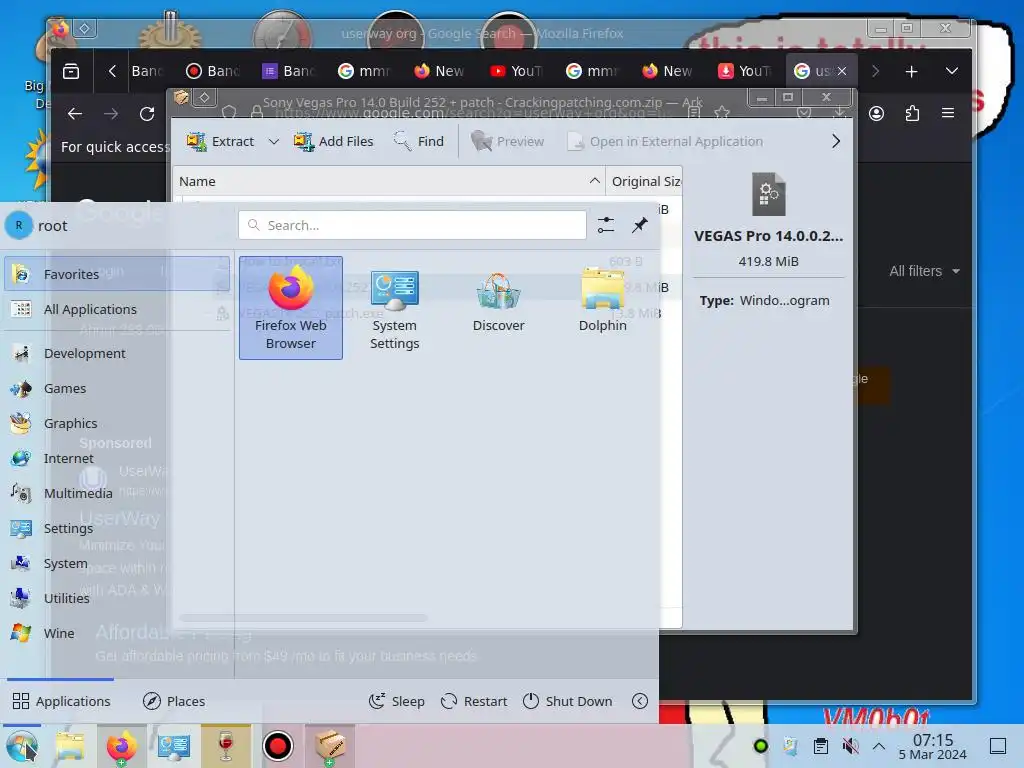Image resolution: width=1024 pixels, height=768 pixels.
Task: Go back in Firefox
Action: click(x=75, y=114)
